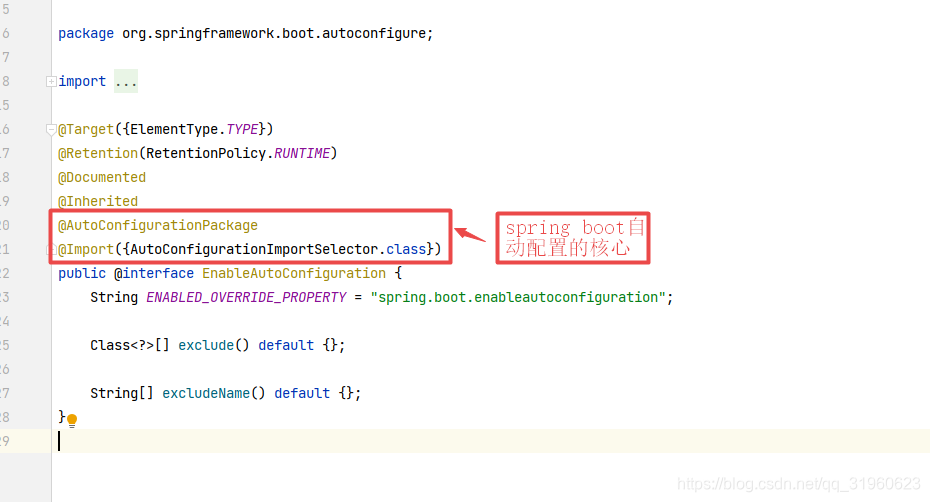Expand the folded import block
The height and width of the screenshot is (502, 930).
coord(51,81)
